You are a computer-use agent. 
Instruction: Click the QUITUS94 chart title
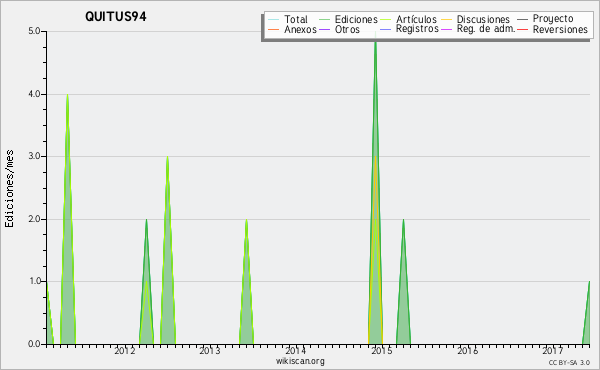click(116, 17)
